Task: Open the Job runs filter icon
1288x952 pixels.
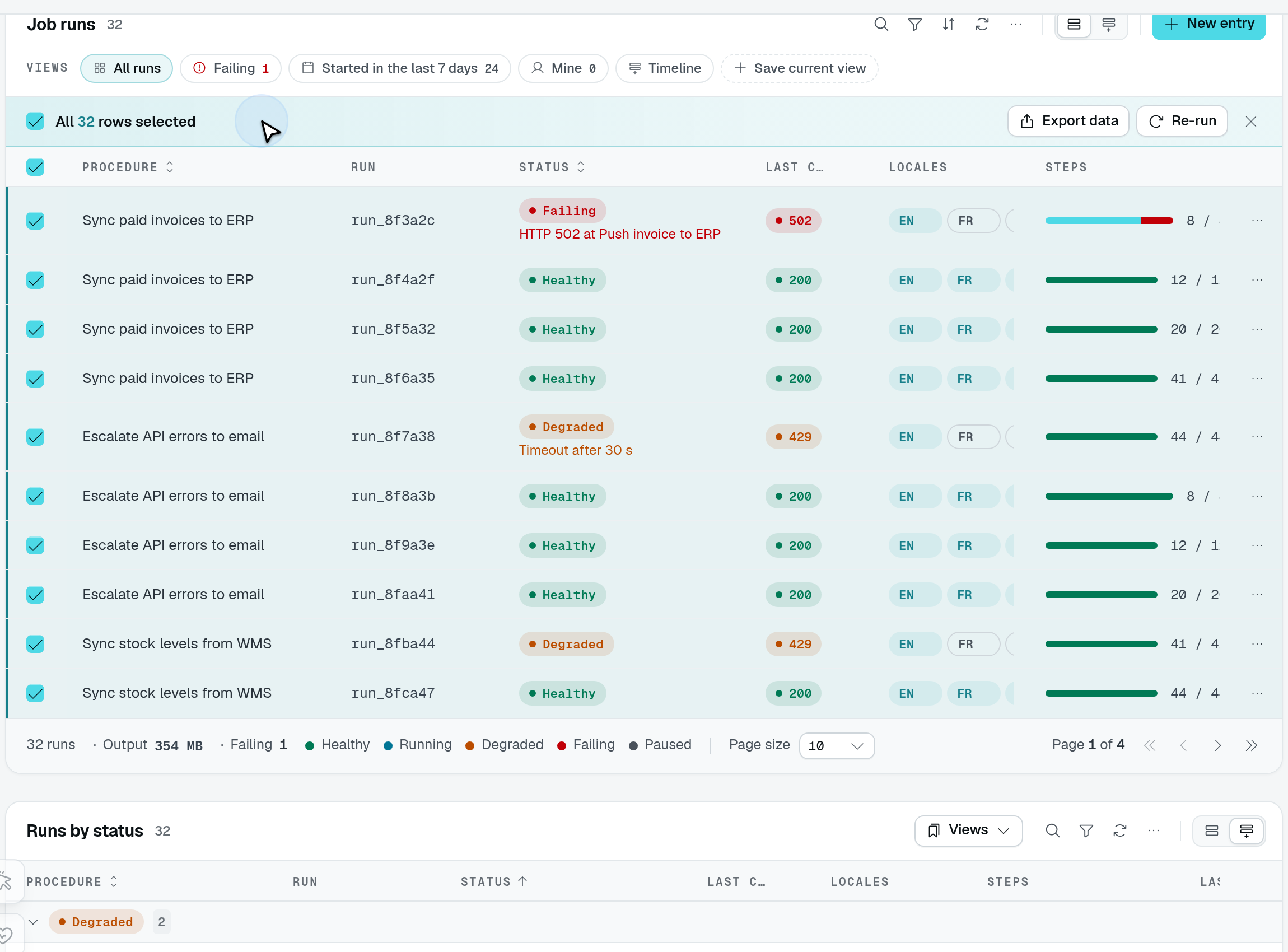Action: (914, 24)
